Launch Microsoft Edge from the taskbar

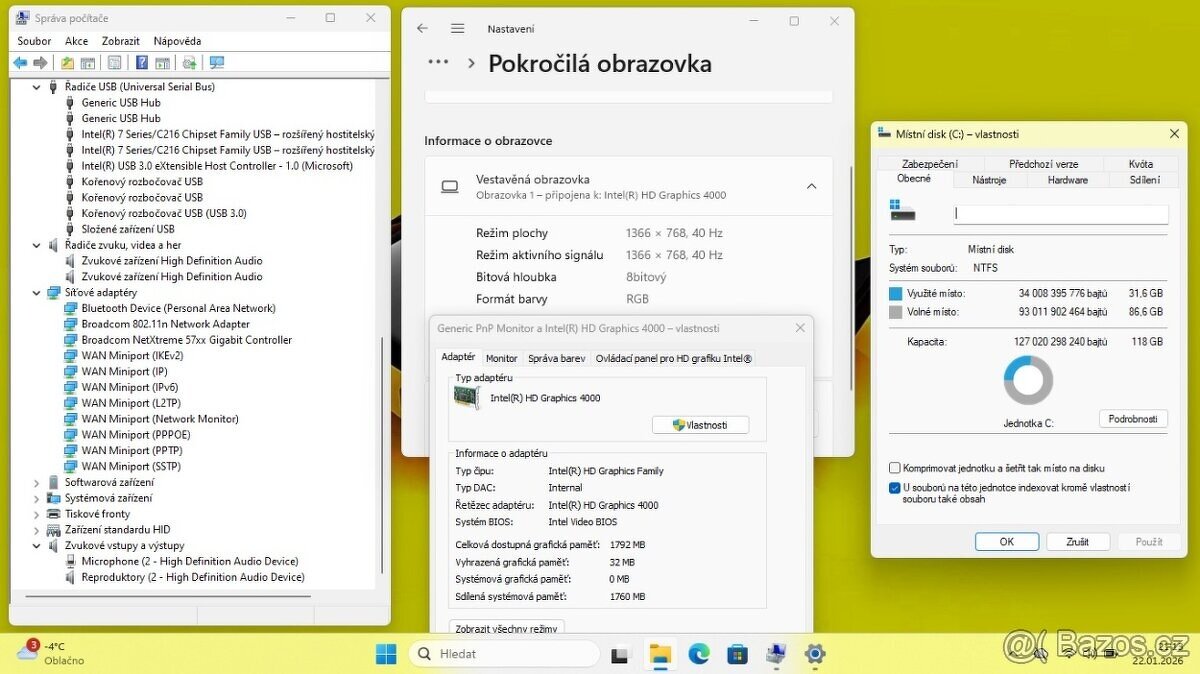pos(698,655)
